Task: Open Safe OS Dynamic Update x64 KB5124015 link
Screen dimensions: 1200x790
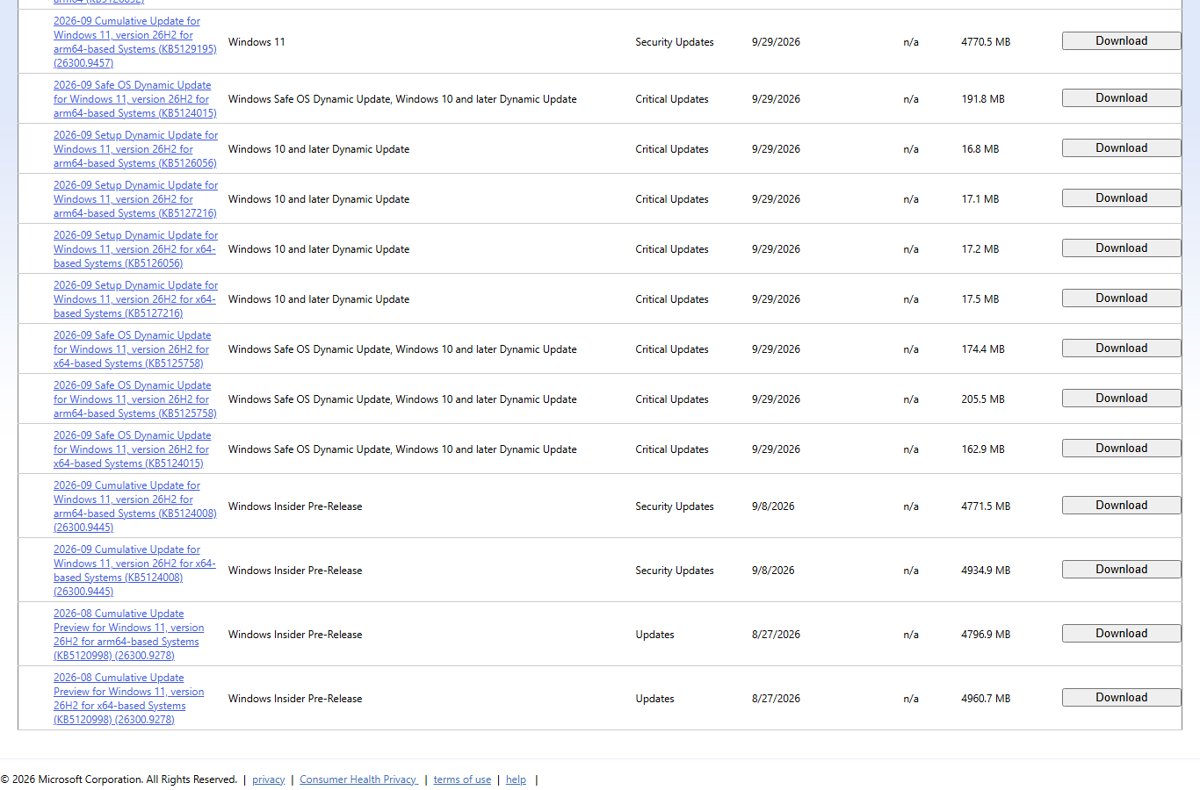Action: coord(133,449)
